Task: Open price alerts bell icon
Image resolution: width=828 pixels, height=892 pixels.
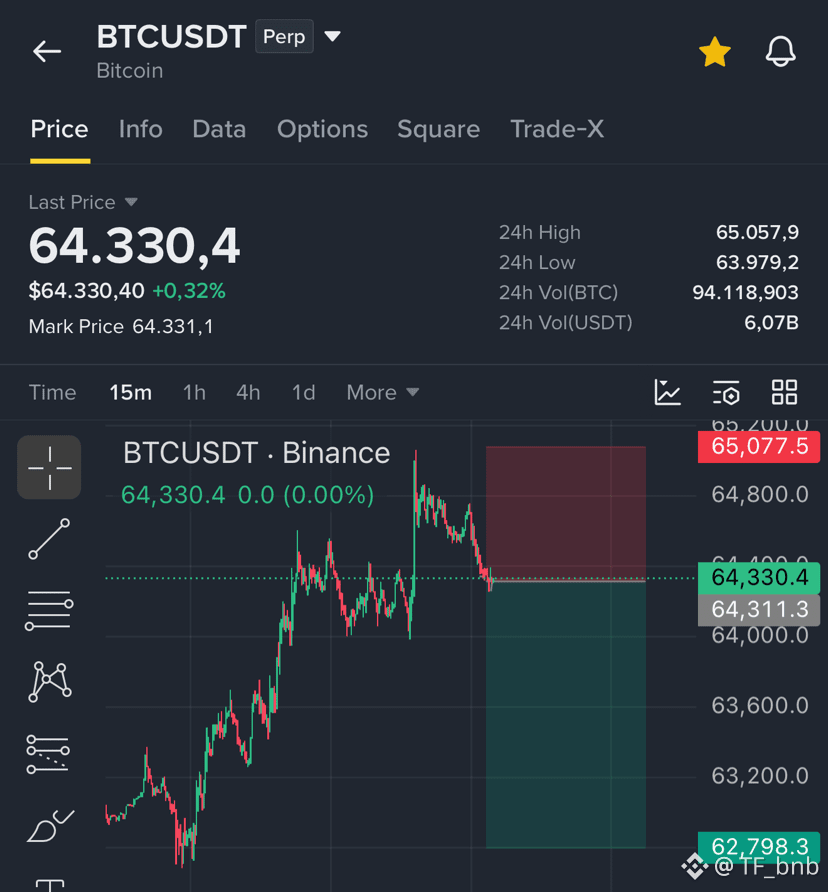Action: (780, 51)
